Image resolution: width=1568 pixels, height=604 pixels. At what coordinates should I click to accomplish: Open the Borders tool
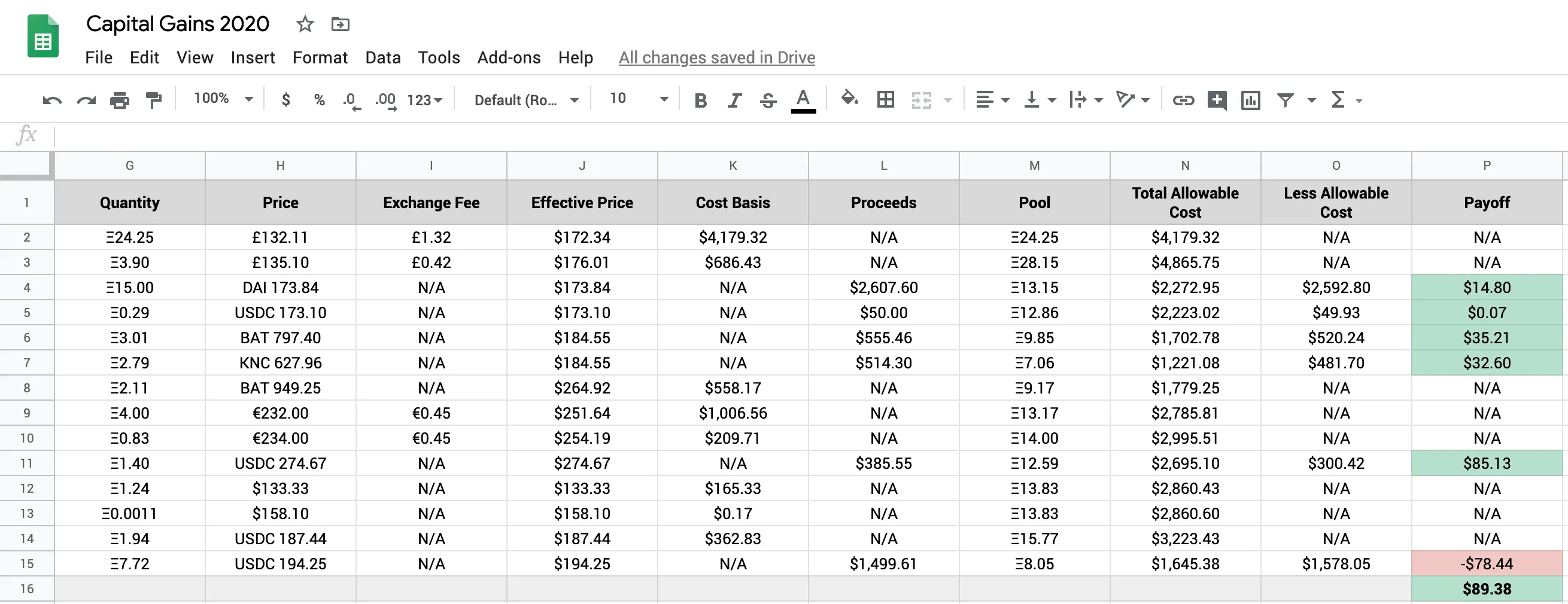click(x=885, y=100)
